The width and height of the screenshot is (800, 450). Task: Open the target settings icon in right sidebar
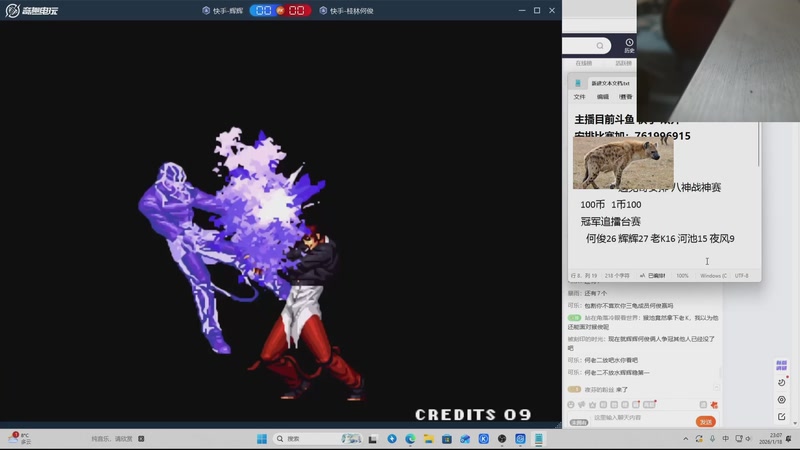(782, 399)
